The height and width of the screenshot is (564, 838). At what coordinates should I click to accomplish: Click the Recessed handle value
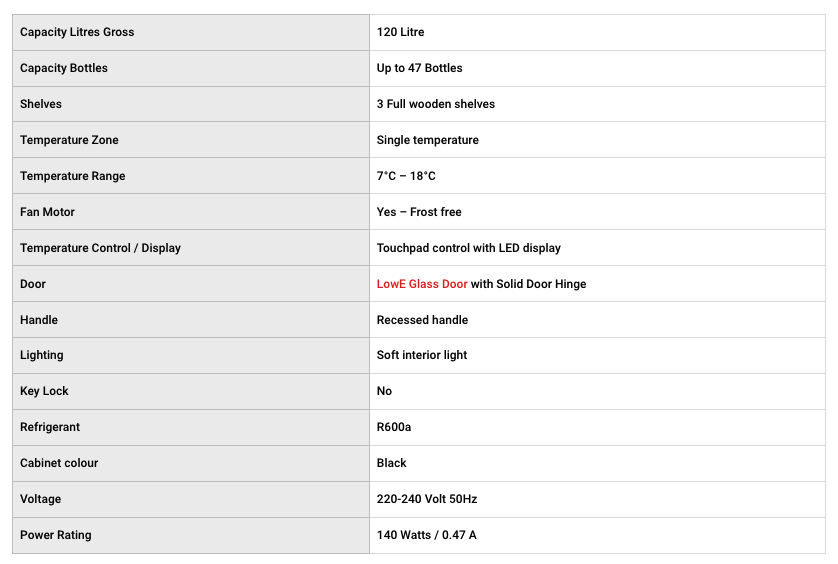pos(422,320)
